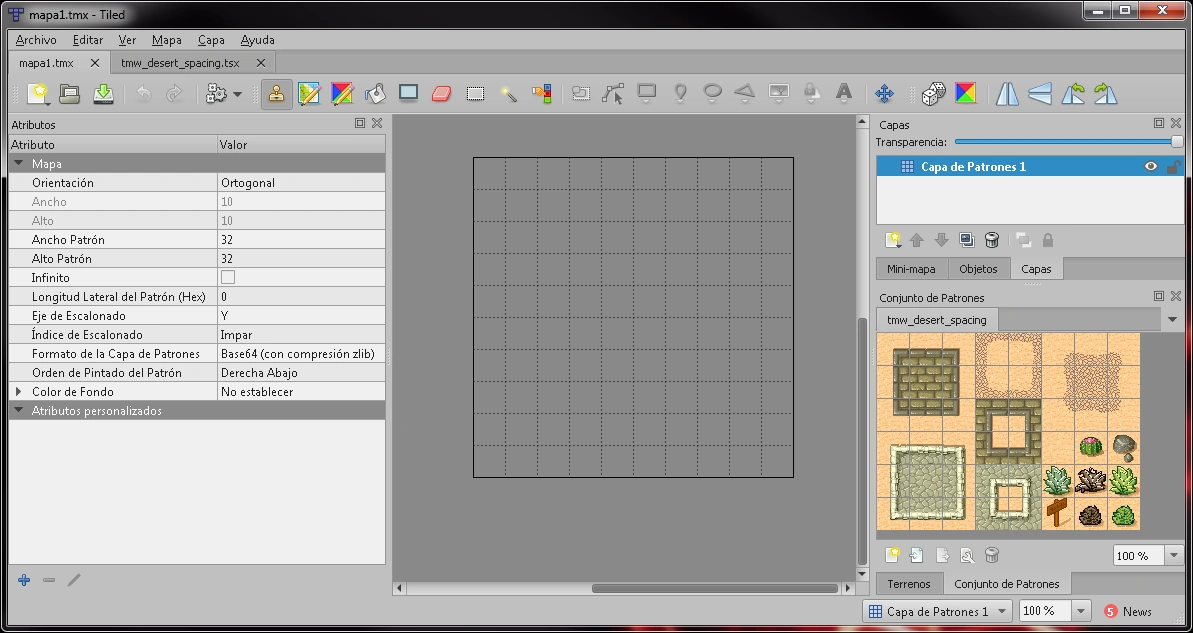The height and width of the screenshot is (633, 1193).
Task: Select the Eraser tool
Action: [442, 94]
